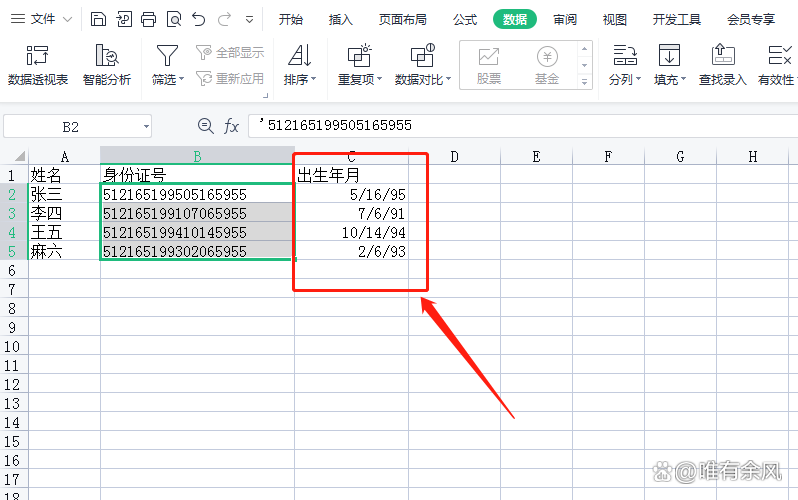Expand the arrow beside 文件
Viewport: 798px width, 500px height.
pos(67,20)
